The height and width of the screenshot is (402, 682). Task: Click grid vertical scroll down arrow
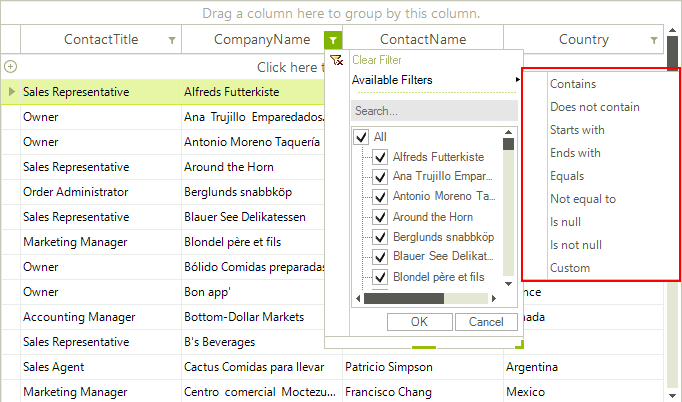point(672,395)
